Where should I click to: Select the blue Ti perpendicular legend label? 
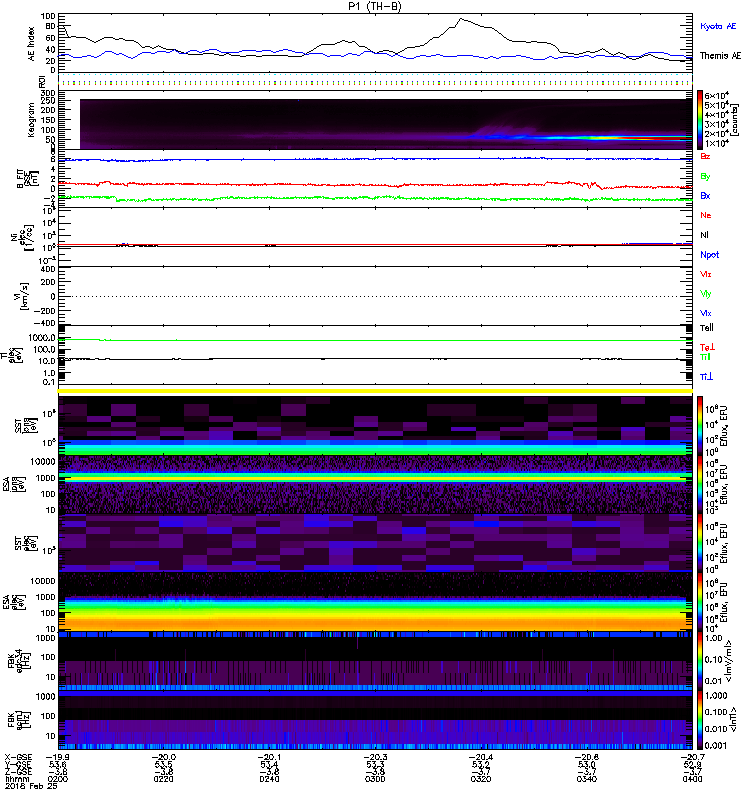[x=706, y=377]
